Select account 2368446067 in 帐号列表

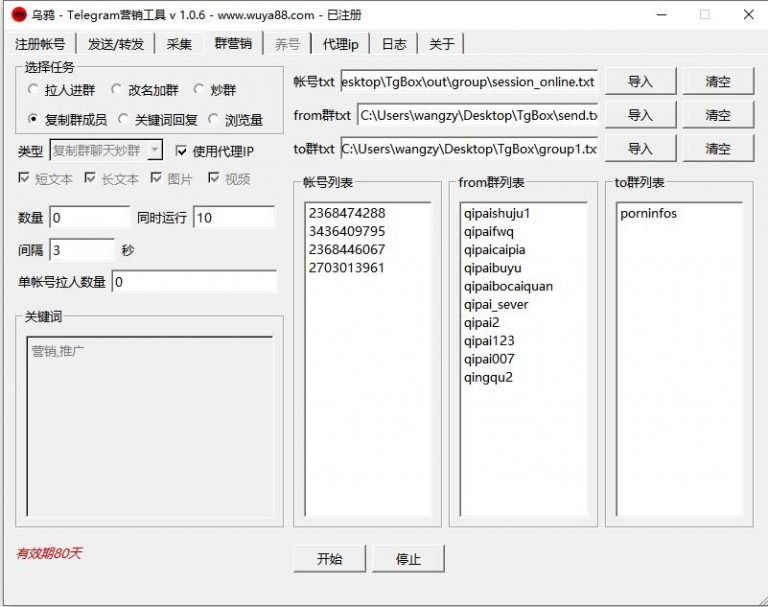(347, 249)
